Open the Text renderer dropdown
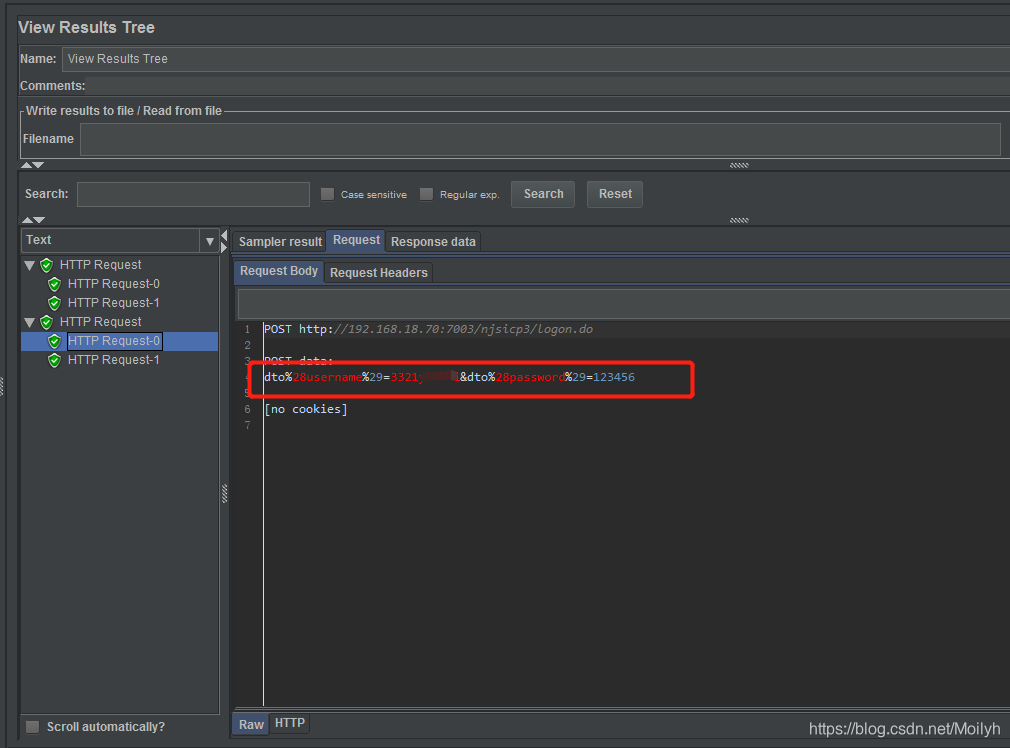1010x748 pixels. point(209,241)
